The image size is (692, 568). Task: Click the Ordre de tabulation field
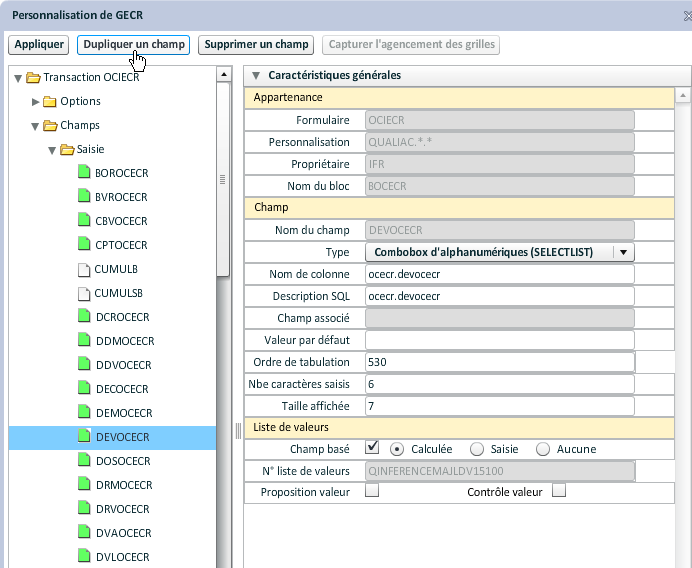500,362
